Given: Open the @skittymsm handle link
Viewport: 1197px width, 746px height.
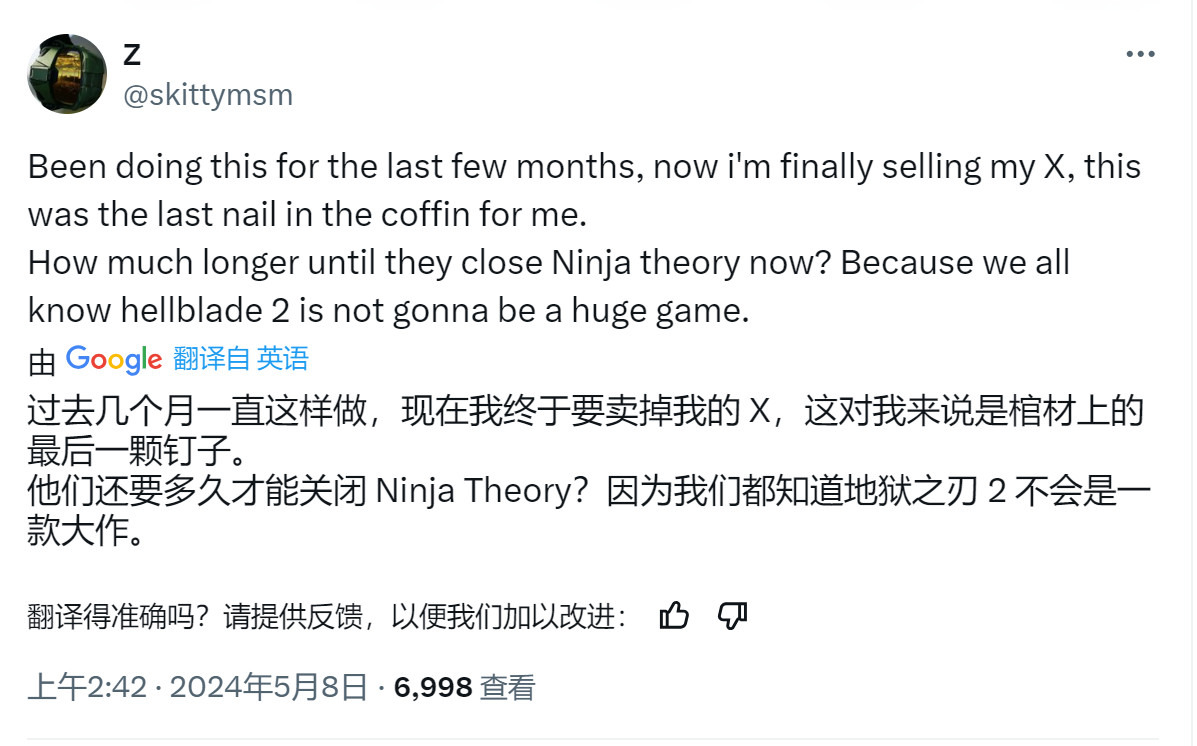Looking at the screenshot, I should pos(207,95).
